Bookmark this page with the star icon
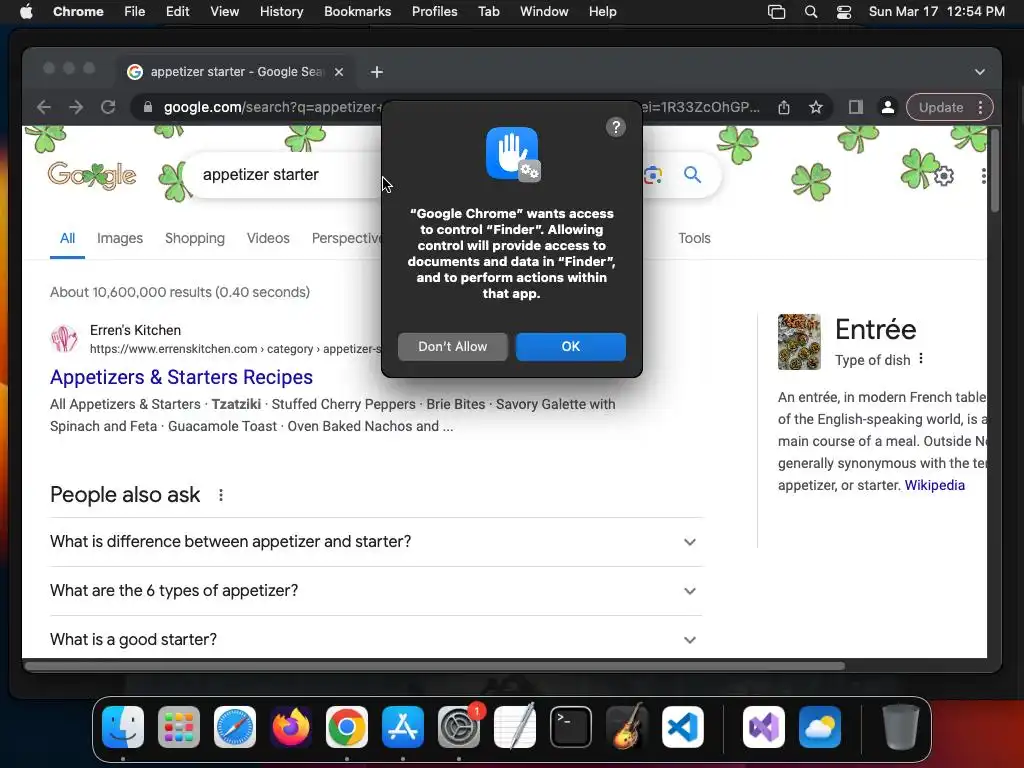 (816, 107)
